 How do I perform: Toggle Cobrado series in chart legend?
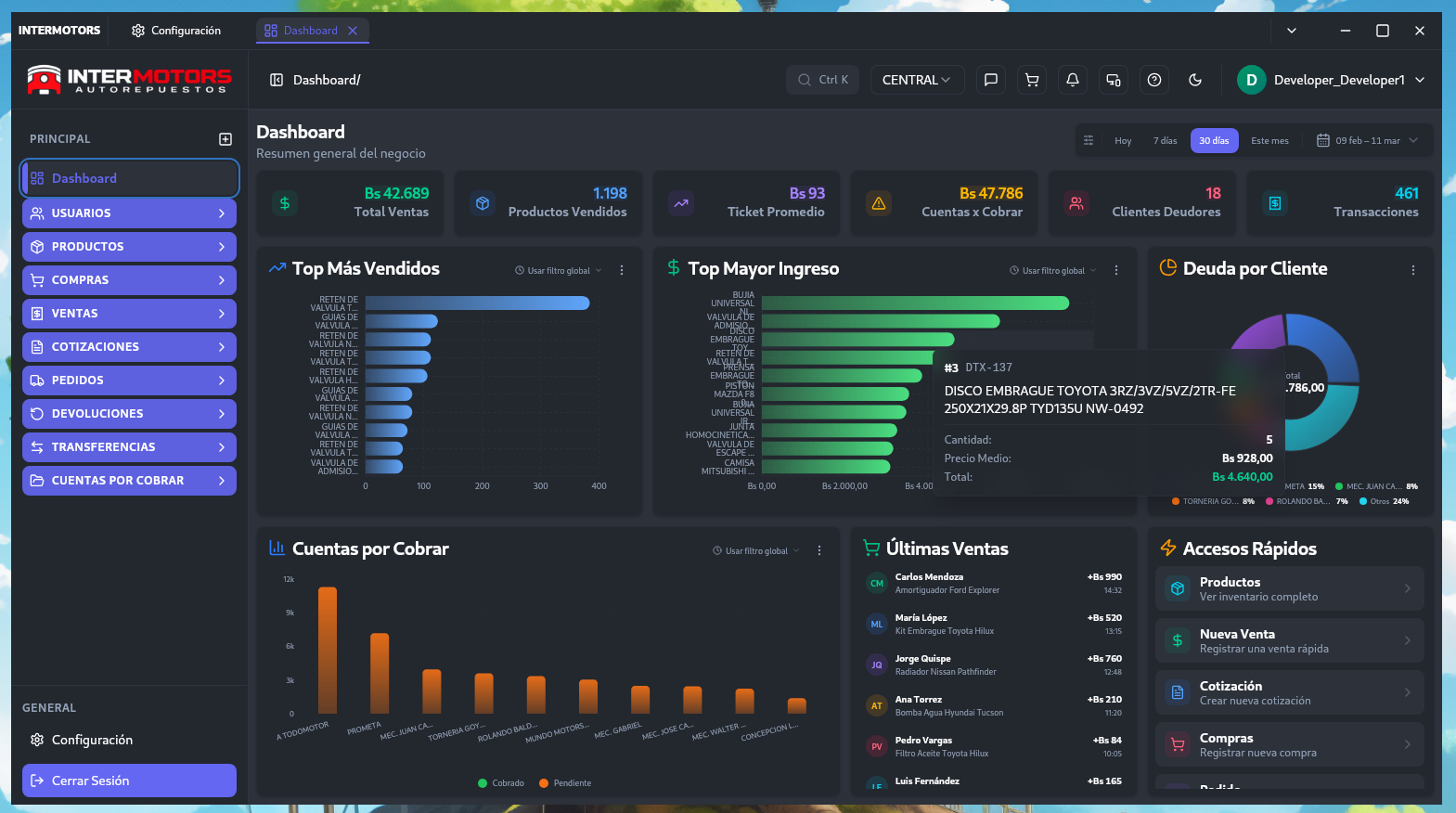(x=501, y=783)
